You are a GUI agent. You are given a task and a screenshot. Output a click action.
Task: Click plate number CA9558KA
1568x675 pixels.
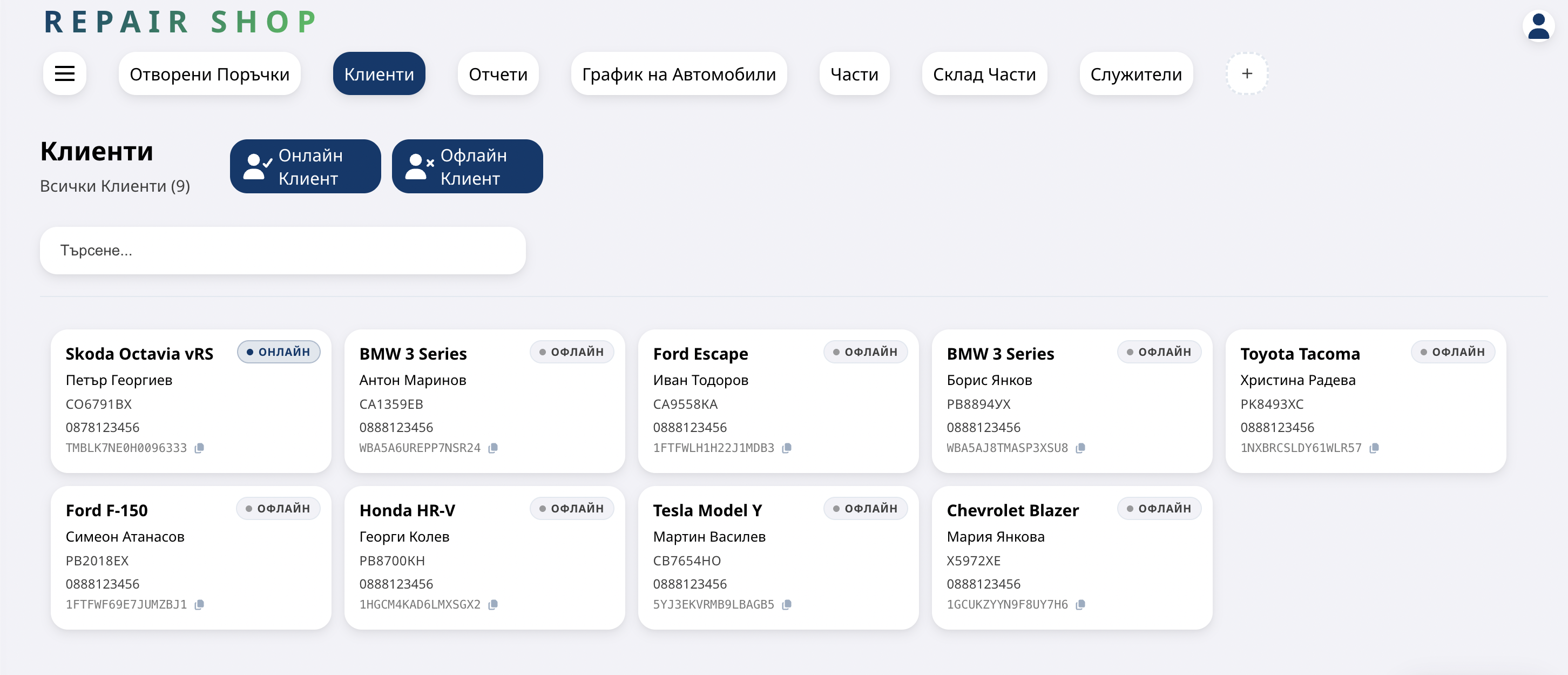pyautogui.click(x=685, y=404)
